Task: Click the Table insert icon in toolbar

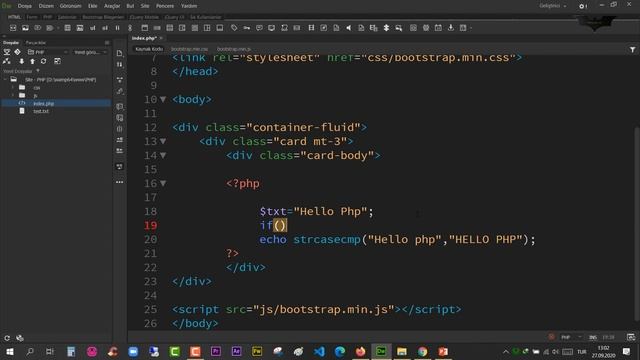Action: [67, 28]
